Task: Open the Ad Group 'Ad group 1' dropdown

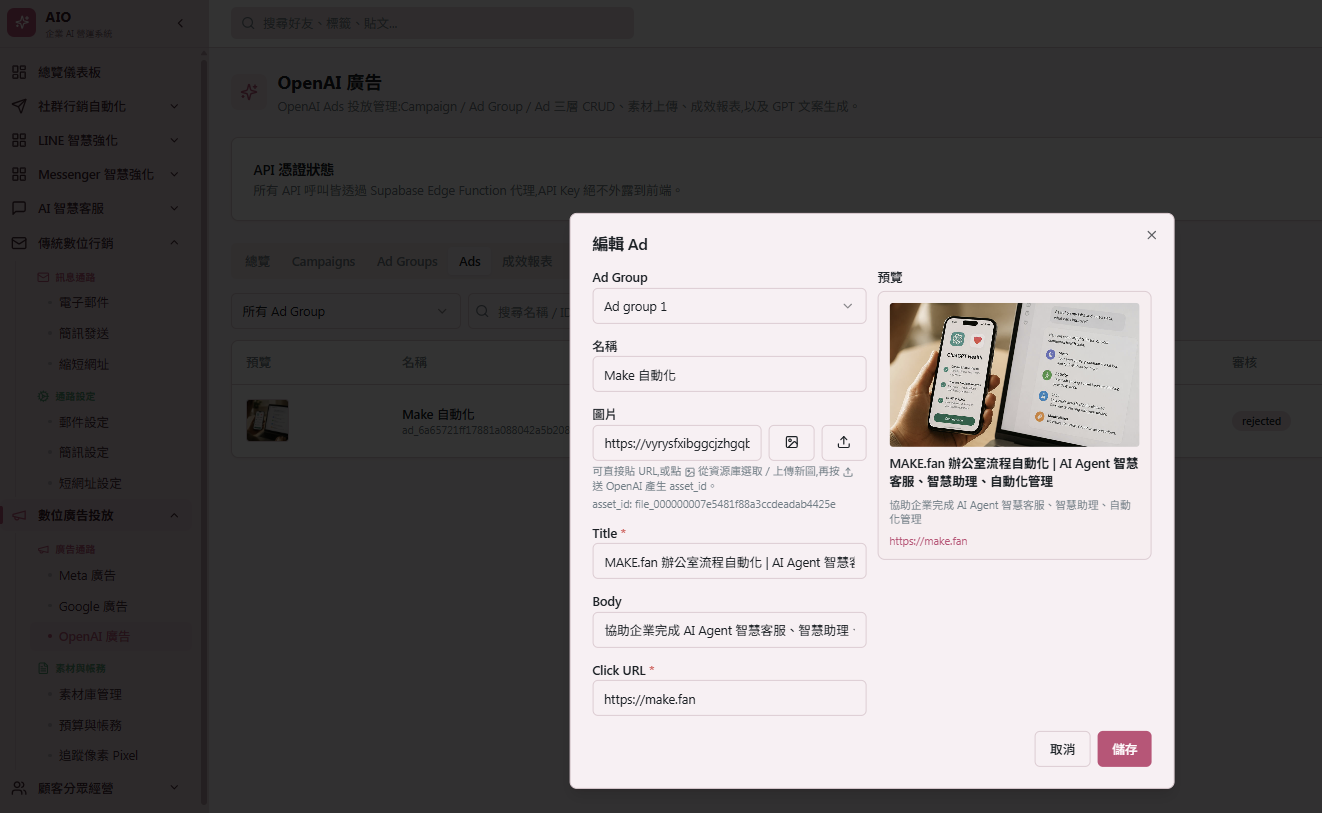Action: pyautogui.click(x=729, y=306)
